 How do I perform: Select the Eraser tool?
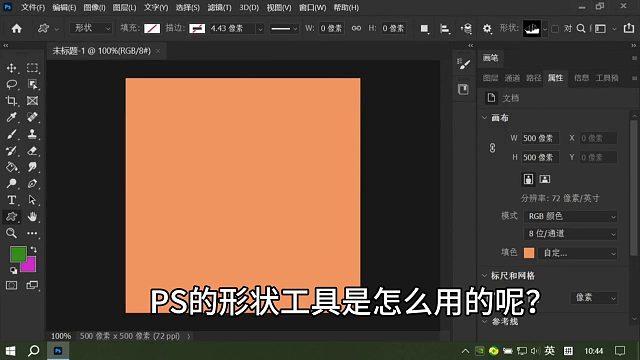(32, 151)
